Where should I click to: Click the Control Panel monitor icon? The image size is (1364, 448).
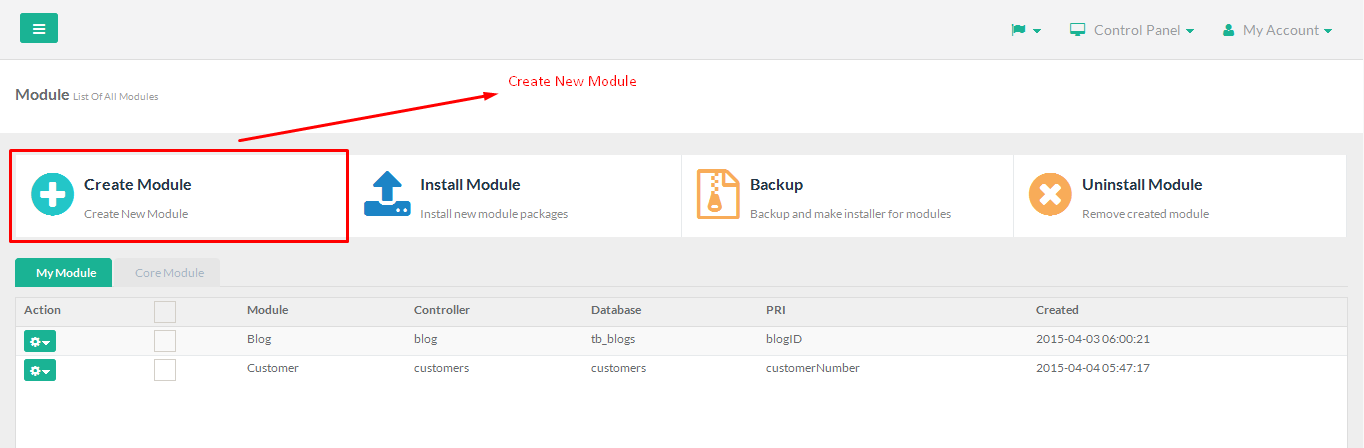coord(1078,30)
